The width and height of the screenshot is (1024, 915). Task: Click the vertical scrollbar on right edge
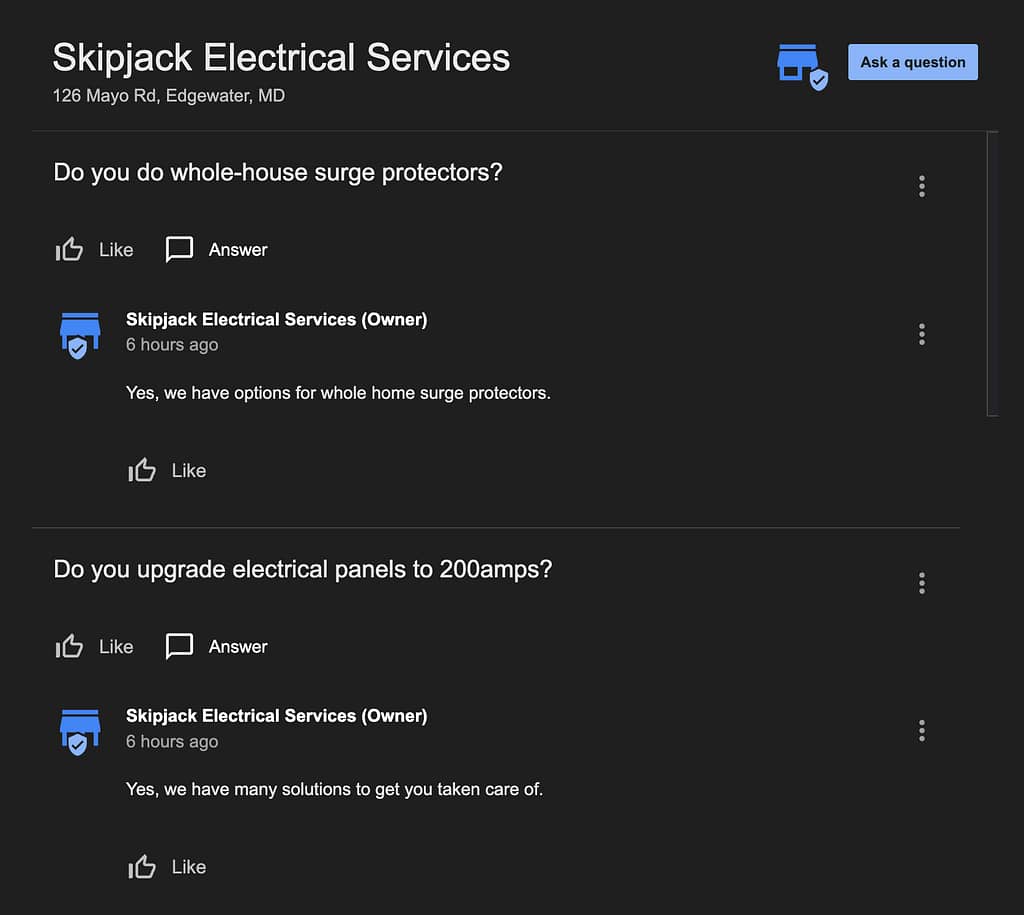(x=992, y=274)
